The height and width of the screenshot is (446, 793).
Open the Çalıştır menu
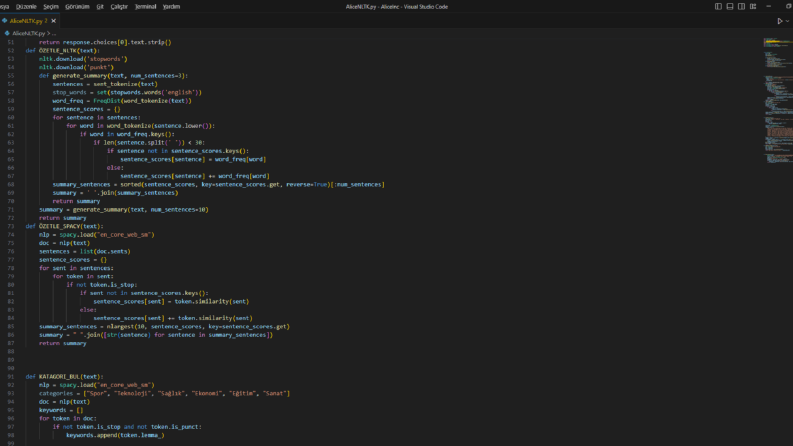pyautogui.click(x=119, y=7)
